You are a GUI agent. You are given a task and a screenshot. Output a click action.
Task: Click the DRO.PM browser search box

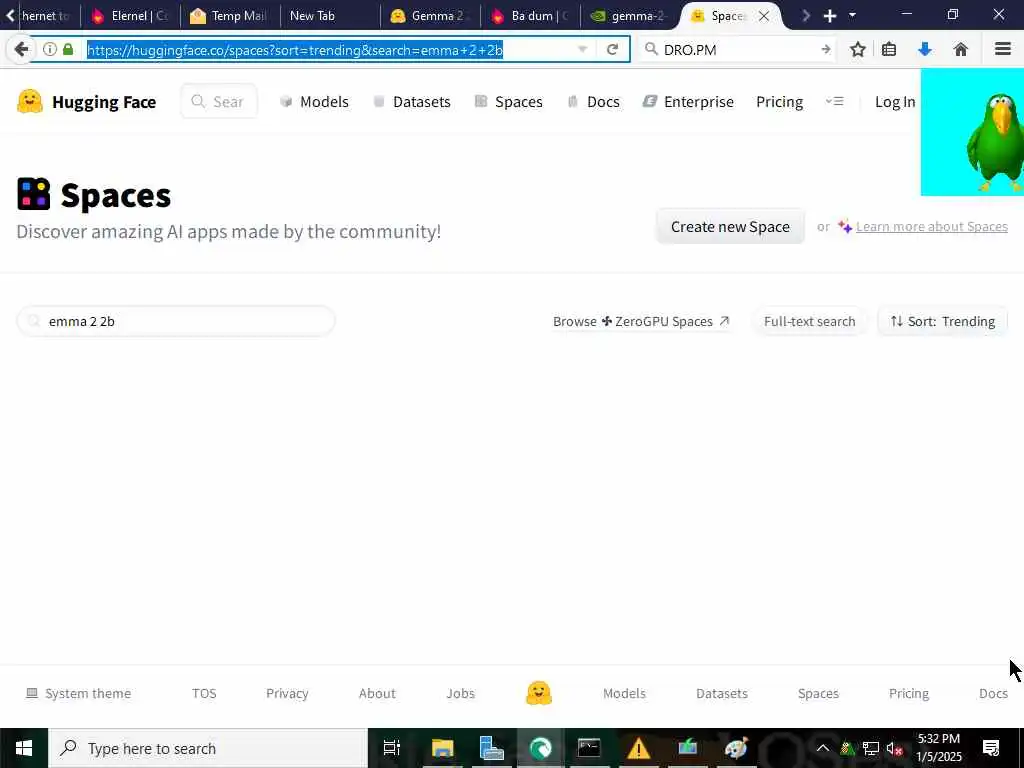pos(738,49)
